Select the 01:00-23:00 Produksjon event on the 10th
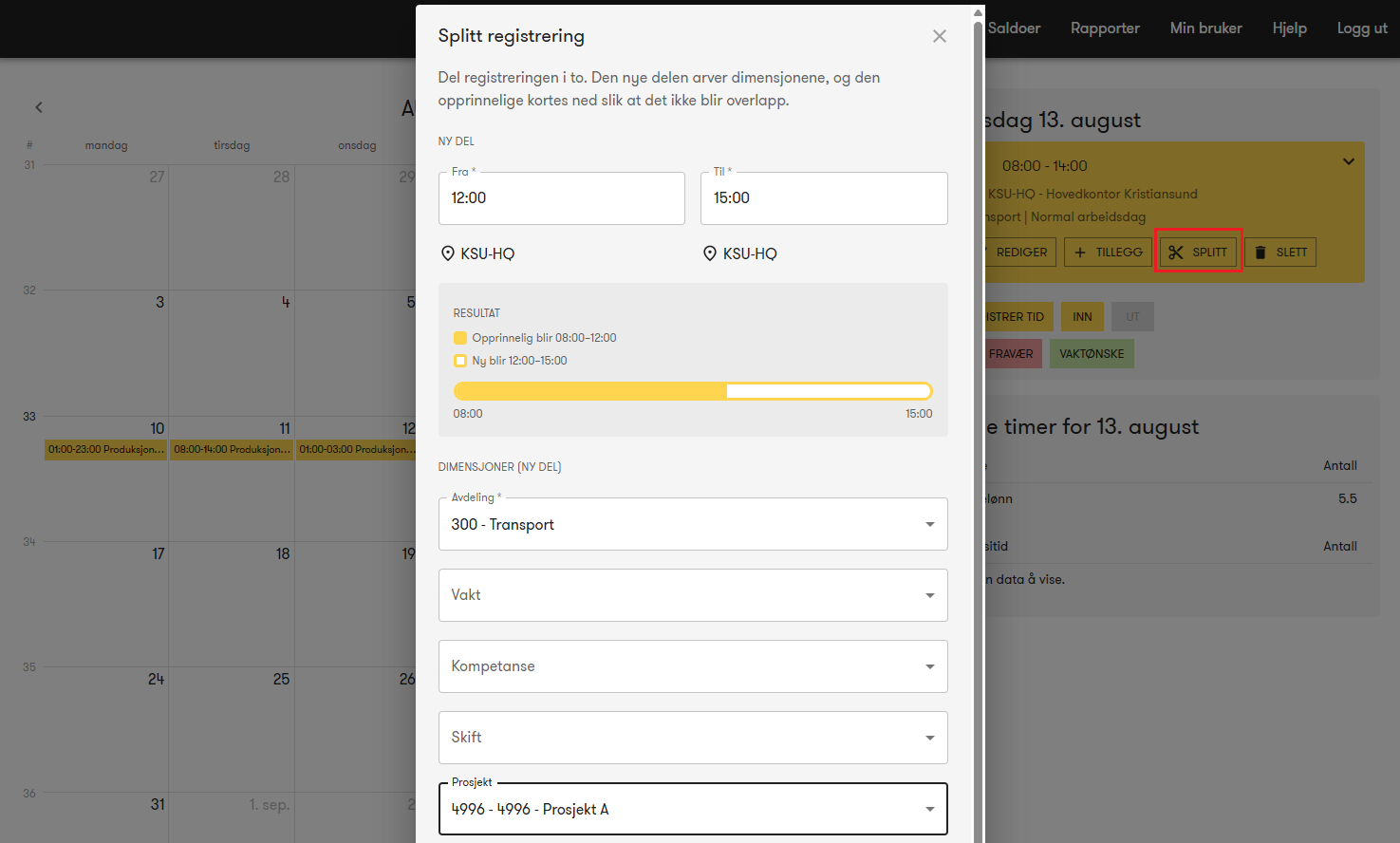Viewport: 1400px width, 843px height. point(106,450)
